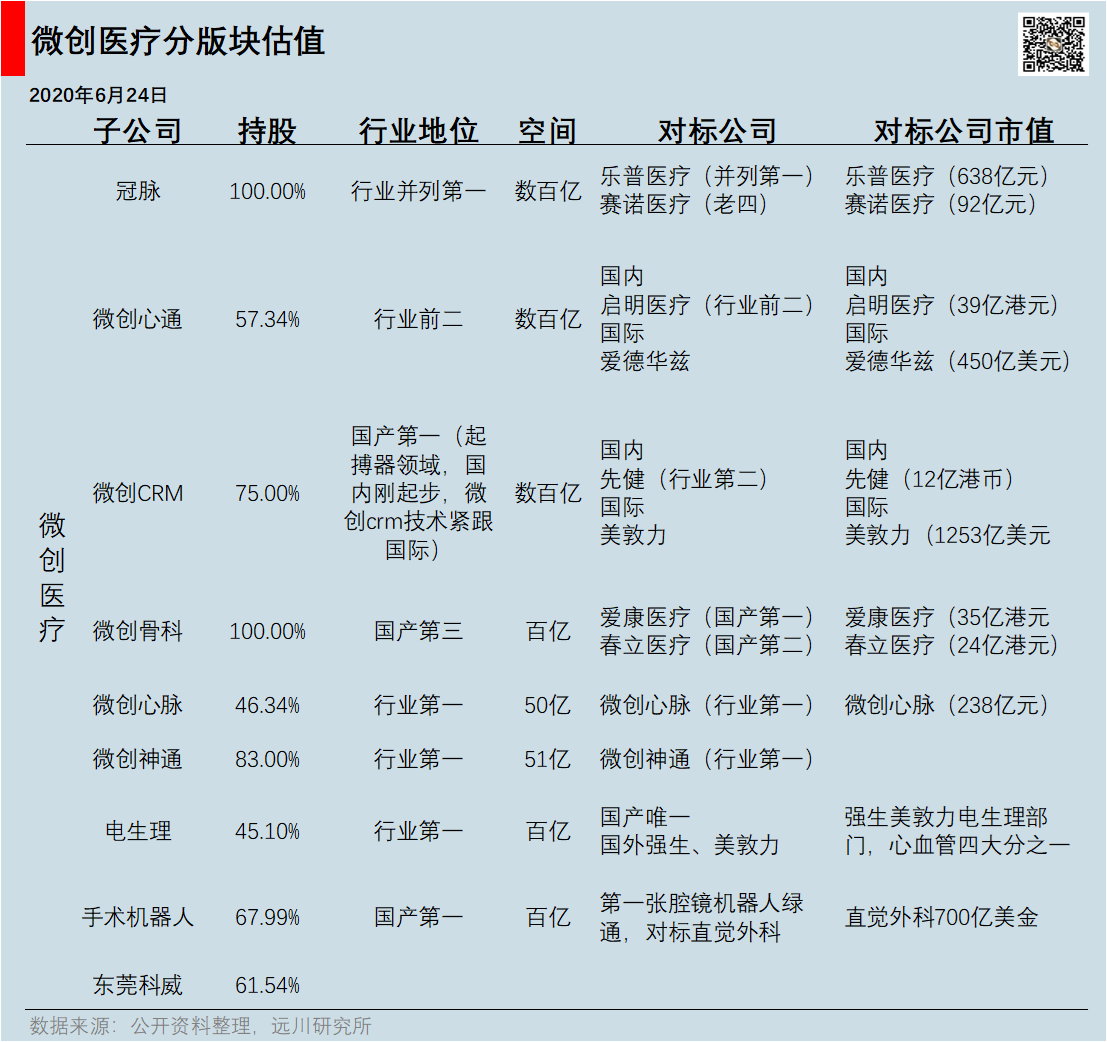Click the "45.10%" shareholding value

pos(267,832)
